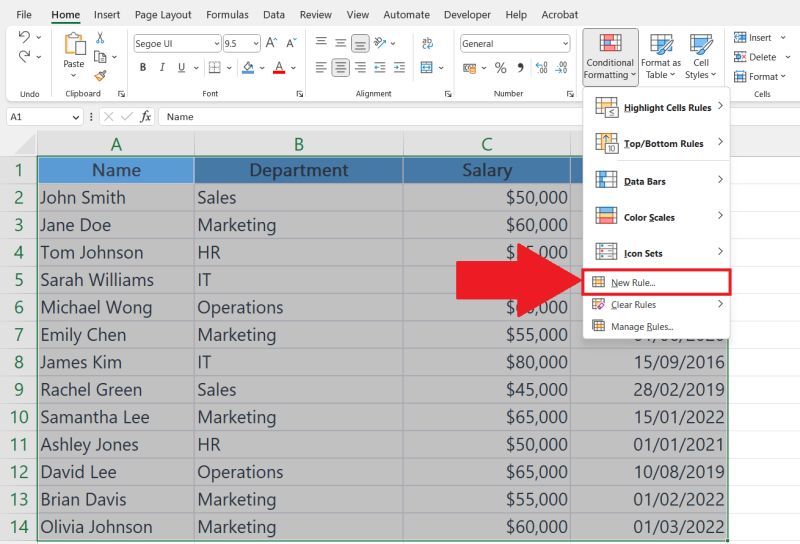Open Cell Styles gallery
This screenshot has height=544, width=800.
701,56
